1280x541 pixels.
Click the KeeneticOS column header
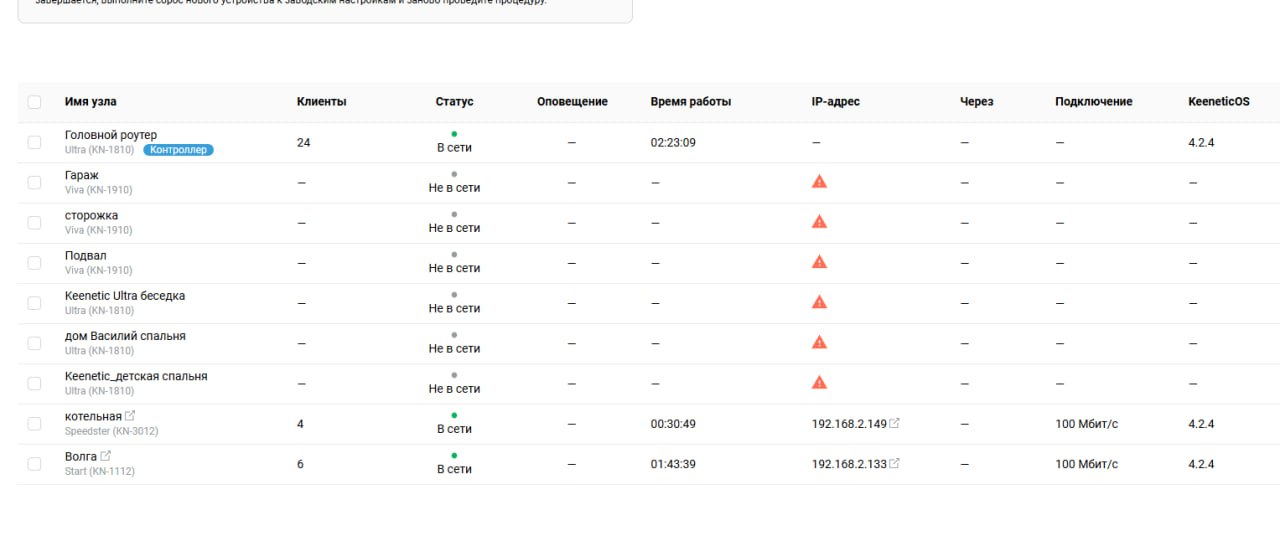(x=1219, y=101)
